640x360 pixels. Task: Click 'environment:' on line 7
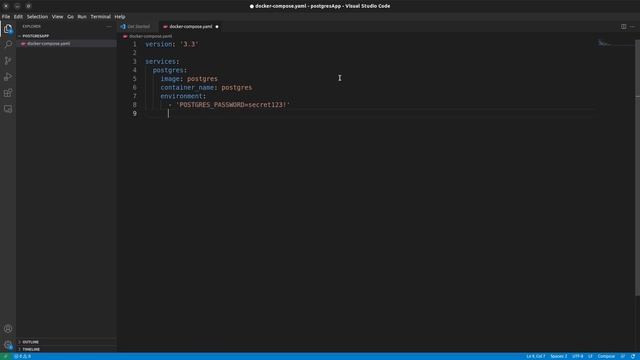coord(183,96)
